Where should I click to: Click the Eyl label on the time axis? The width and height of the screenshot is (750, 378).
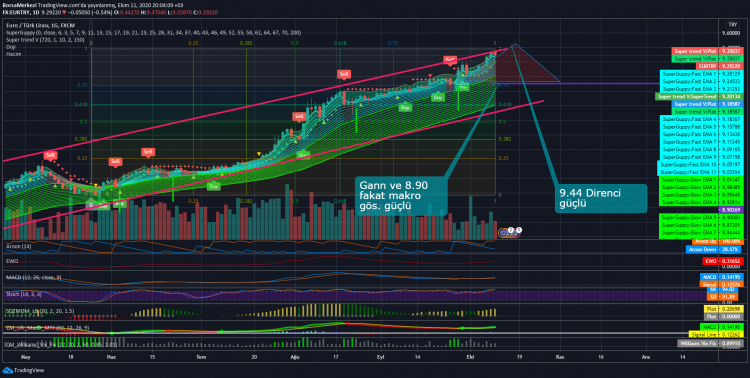(381, 357)
